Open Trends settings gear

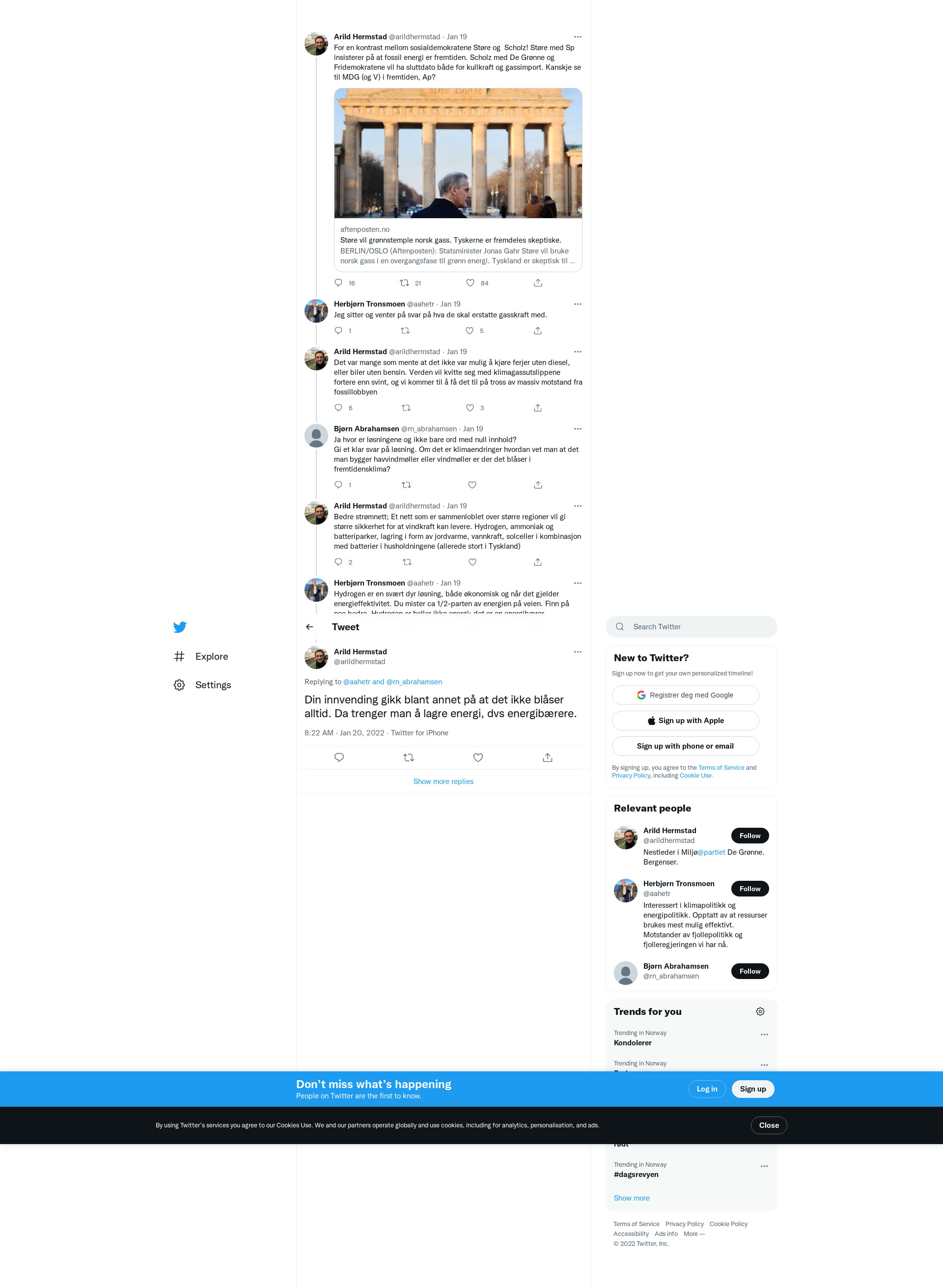[x=760, y=1011]
